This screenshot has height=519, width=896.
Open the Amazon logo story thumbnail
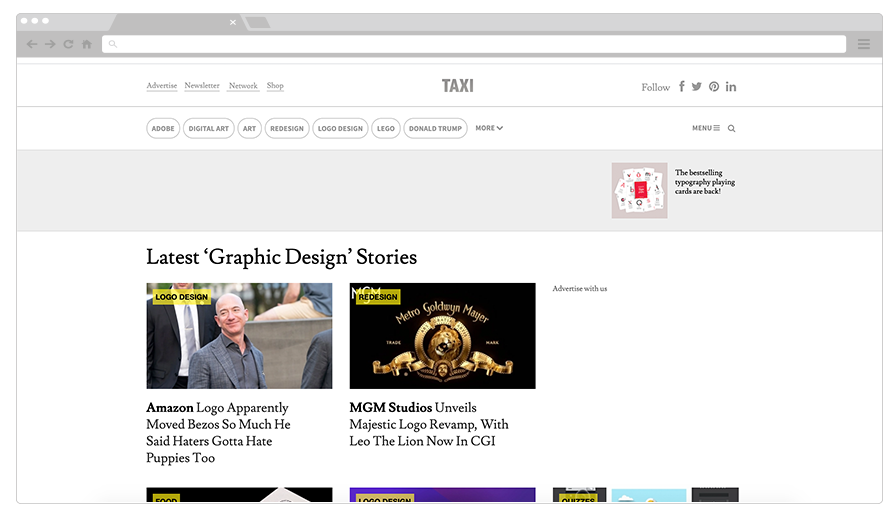pos(239,336)
